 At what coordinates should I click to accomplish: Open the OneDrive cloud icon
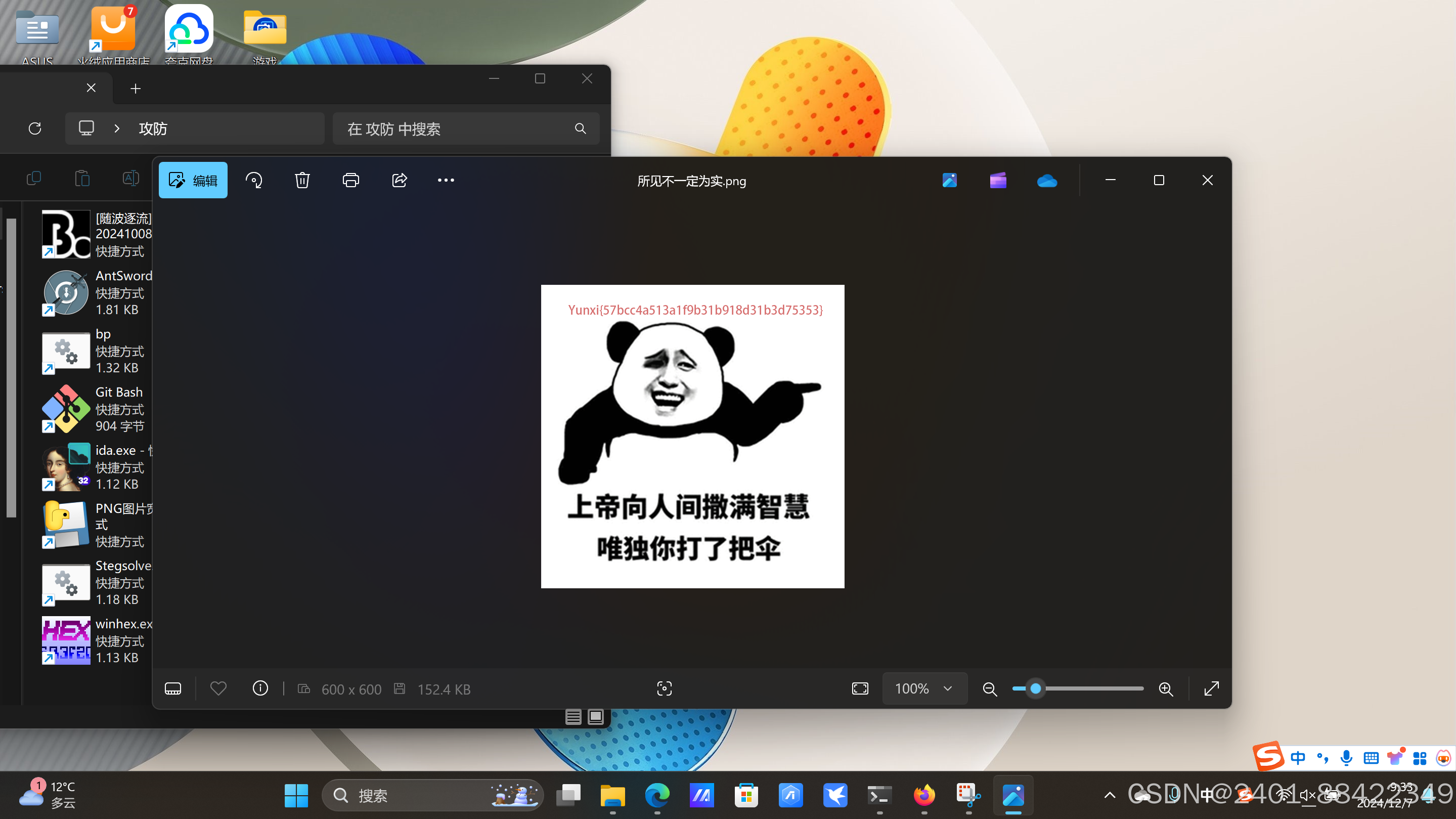point(1047,181)
